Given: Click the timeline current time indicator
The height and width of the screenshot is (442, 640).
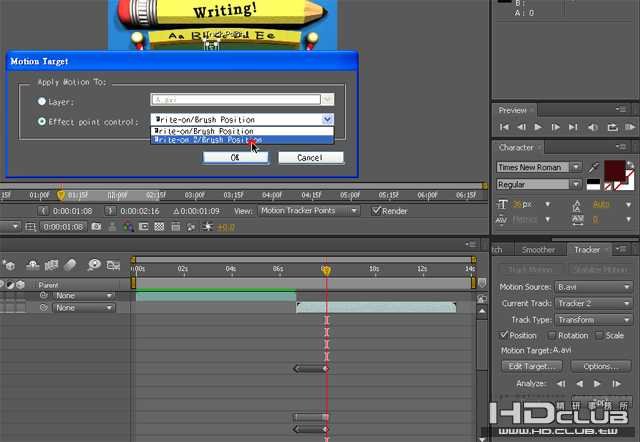Looking at the screenshot, I should click(327, 270).
